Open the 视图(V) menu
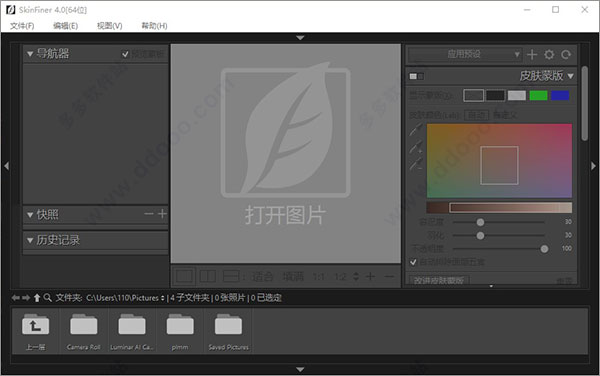Viewport: 600px width, 376px height. (x=109, y=26)
